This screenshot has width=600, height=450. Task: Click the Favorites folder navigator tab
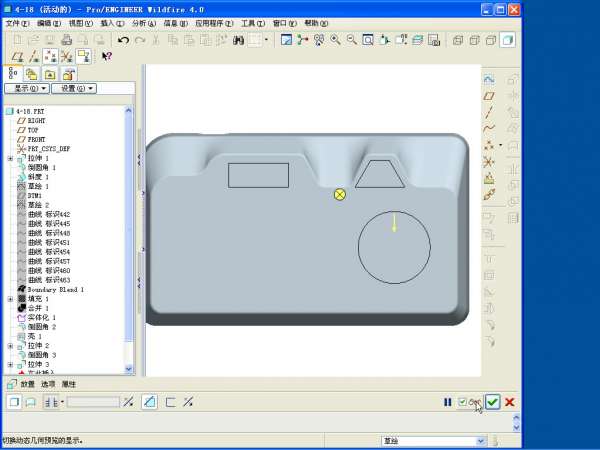(x=50, y=74)
